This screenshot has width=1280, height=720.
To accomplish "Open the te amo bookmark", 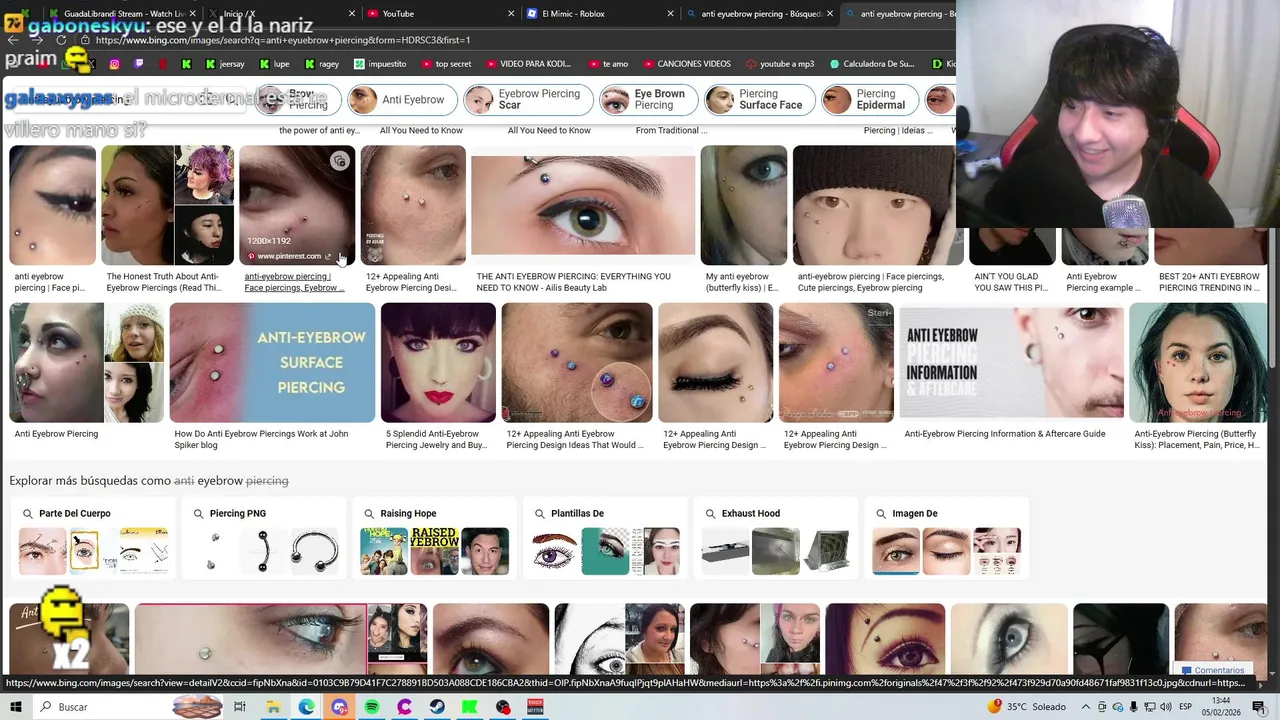I will click(608, 64).
